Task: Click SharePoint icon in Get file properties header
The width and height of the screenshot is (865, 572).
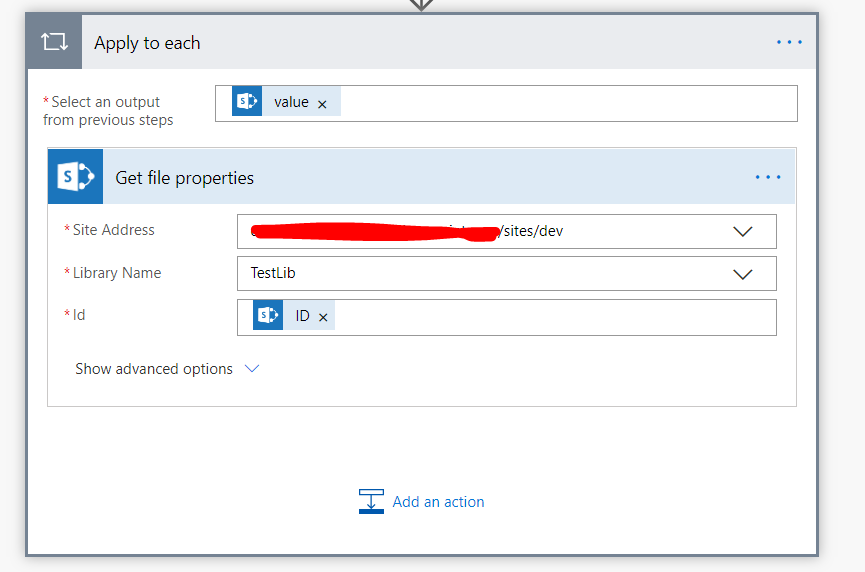Action: pyautogui.click(x=76, y=177)
